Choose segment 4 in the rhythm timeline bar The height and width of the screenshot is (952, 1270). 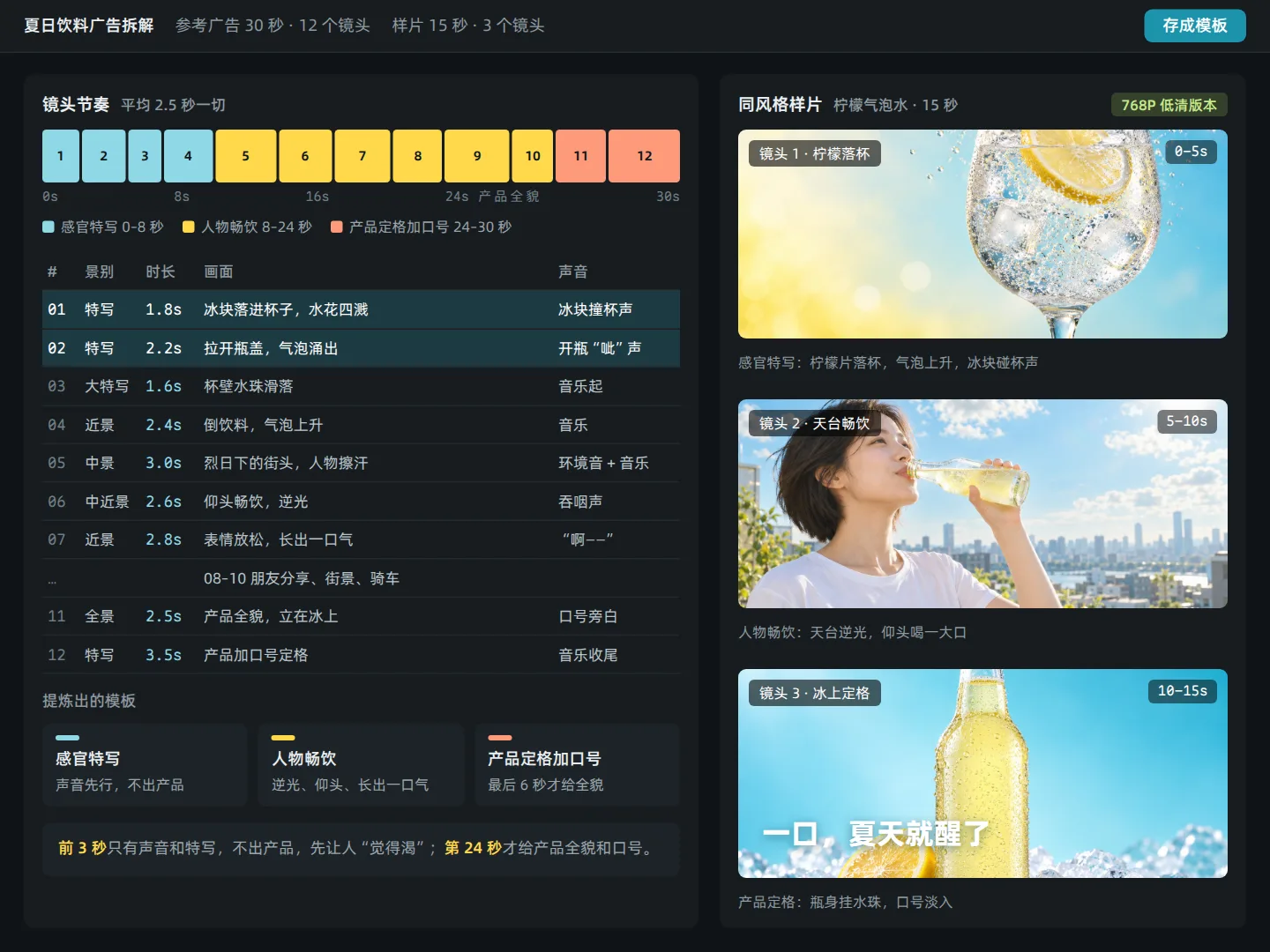(x=188, y=156)
